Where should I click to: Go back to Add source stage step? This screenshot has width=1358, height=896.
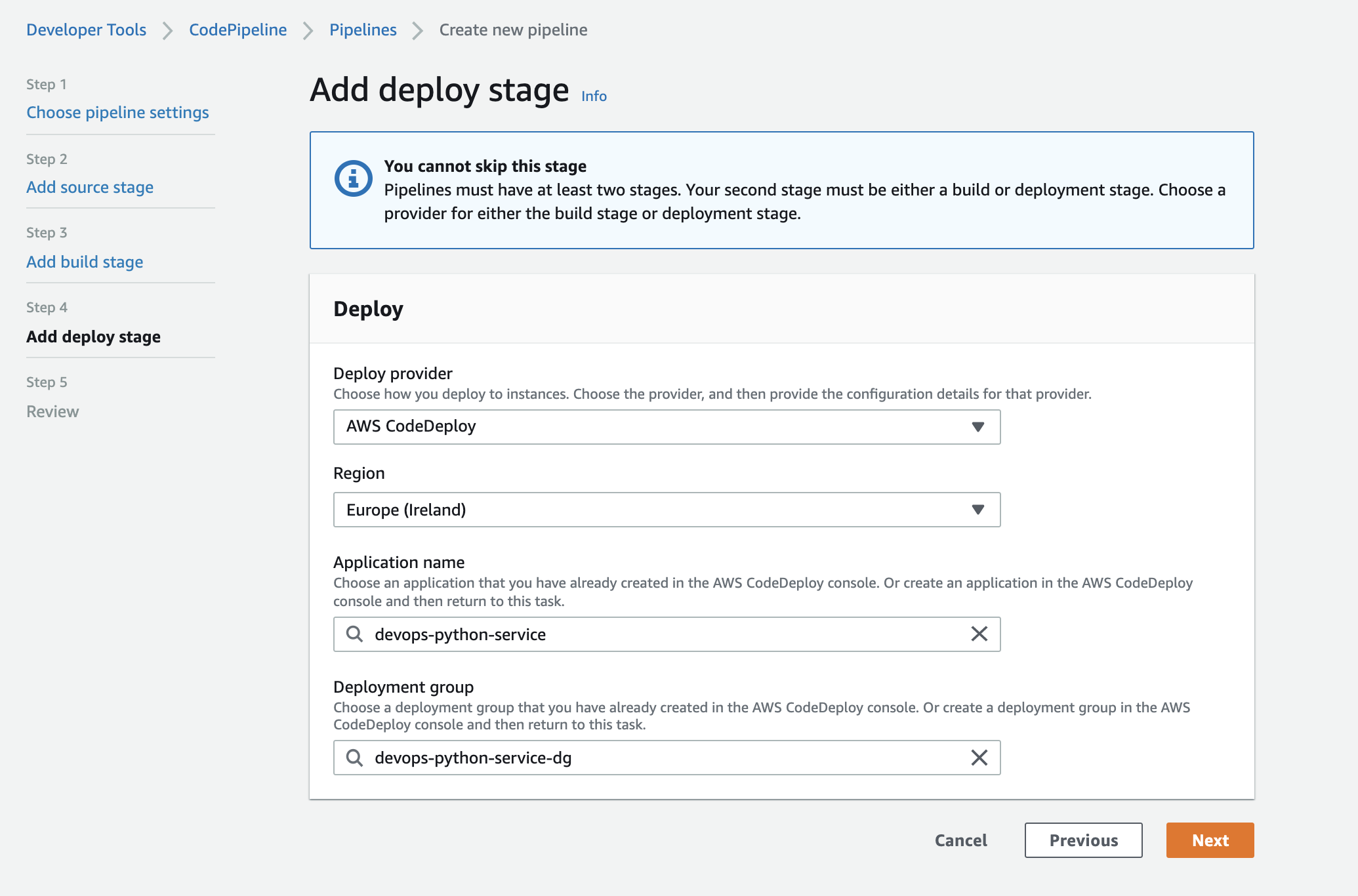click(x=90, y=187)
